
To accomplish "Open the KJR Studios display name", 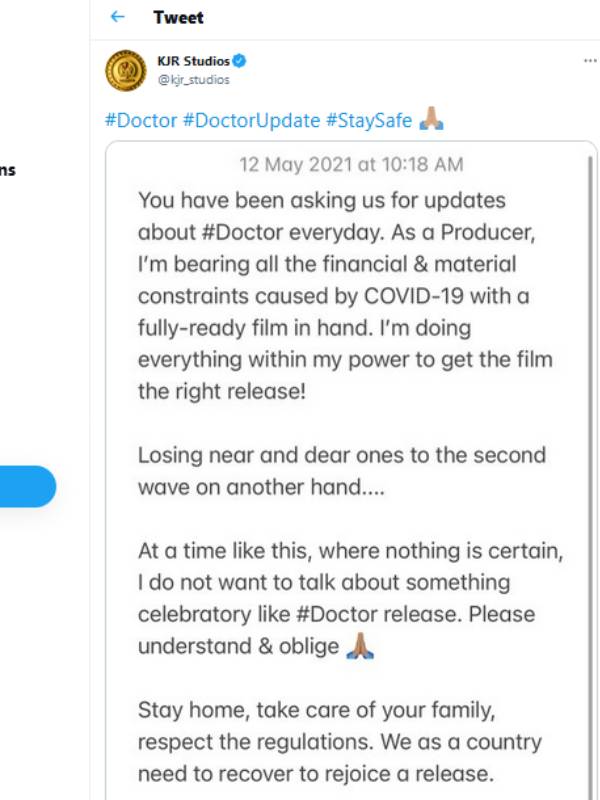I will pos(193,61).
